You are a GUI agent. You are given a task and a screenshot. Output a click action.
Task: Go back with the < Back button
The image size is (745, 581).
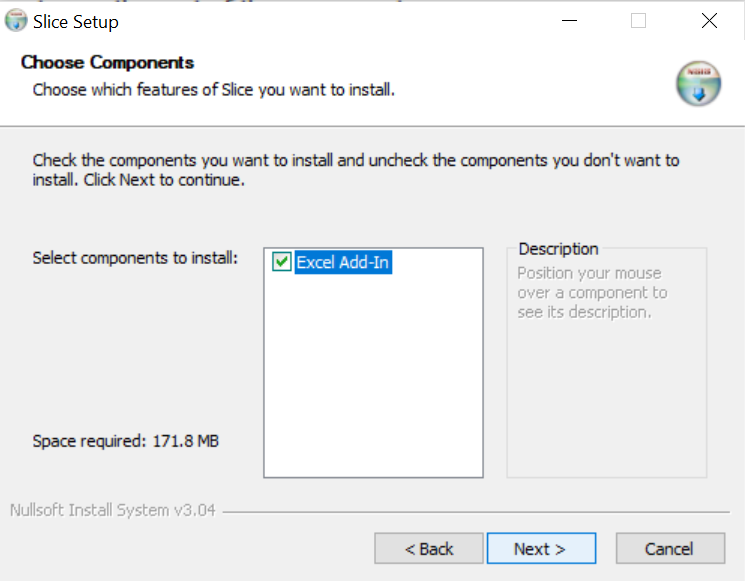tap(429, 549)
